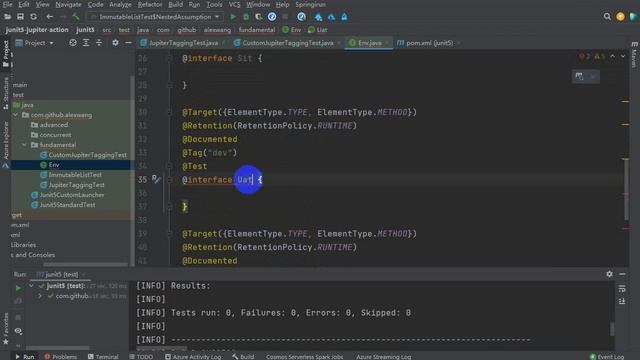Click the gutter icon on line 35
640x360 pixels.
[156, 179]
